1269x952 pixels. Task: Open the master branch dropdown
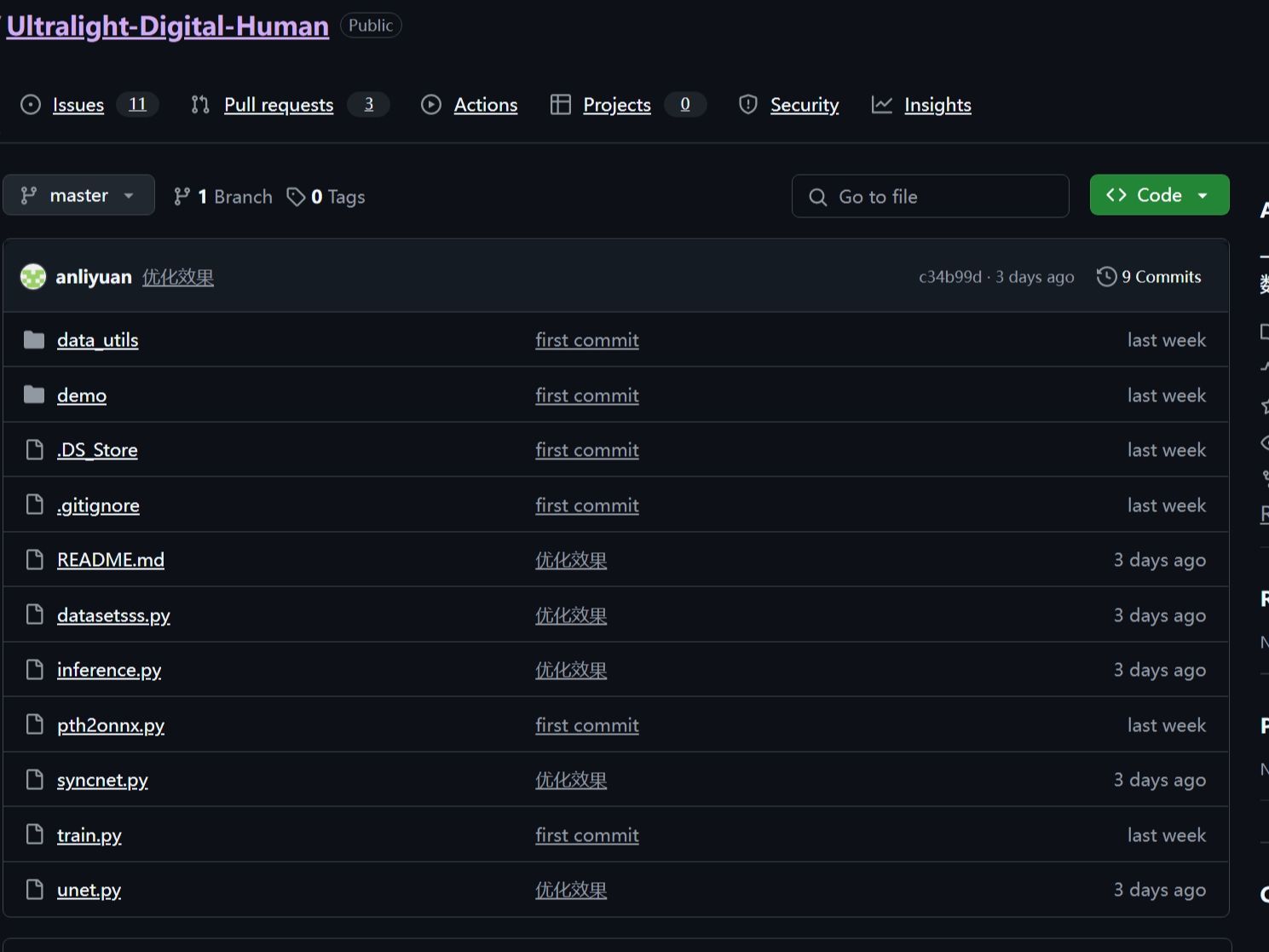[x=78, y=195]
